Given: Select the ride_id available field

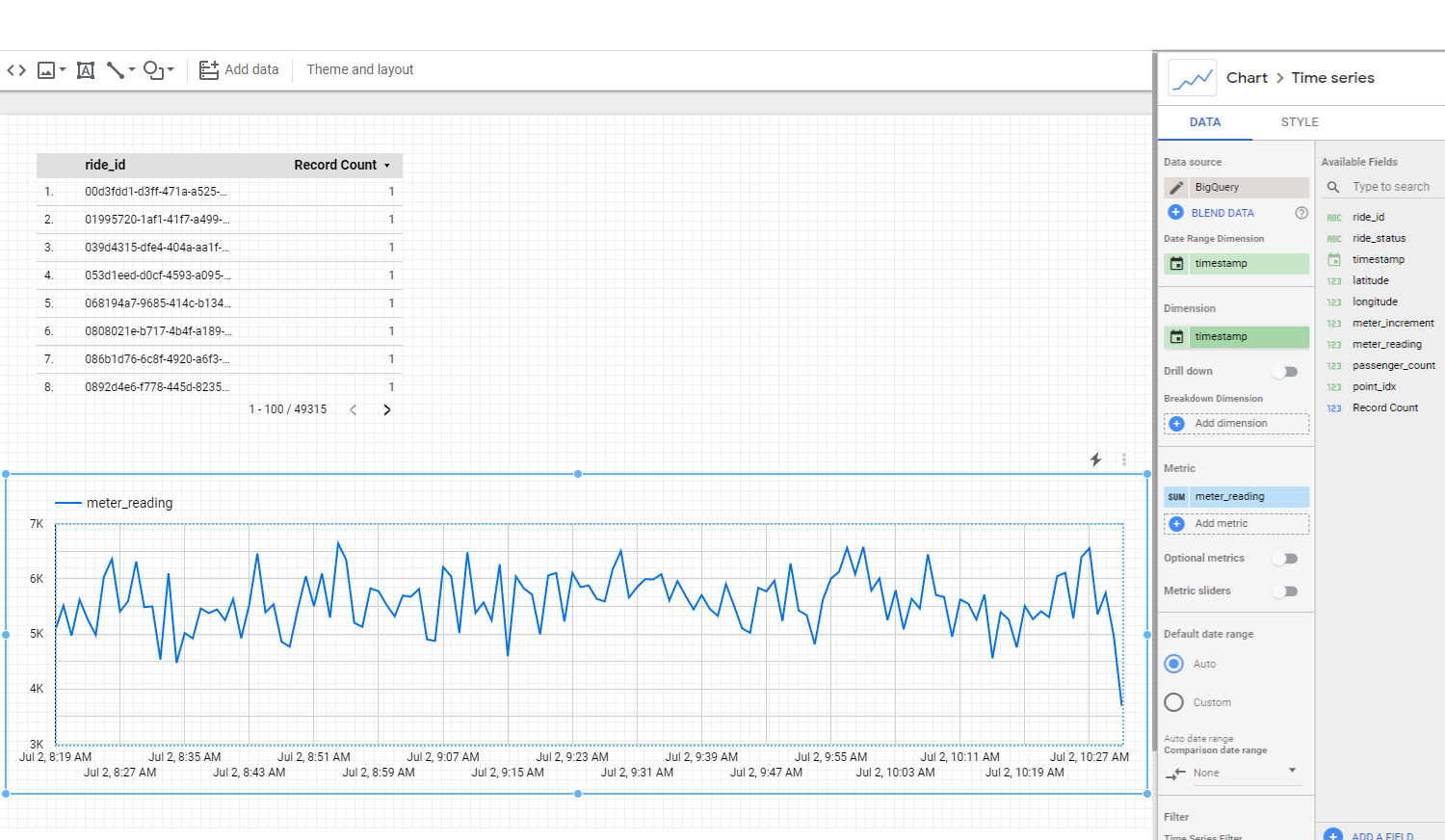Looking at the screenshot, I should (x=1368, y=218).
